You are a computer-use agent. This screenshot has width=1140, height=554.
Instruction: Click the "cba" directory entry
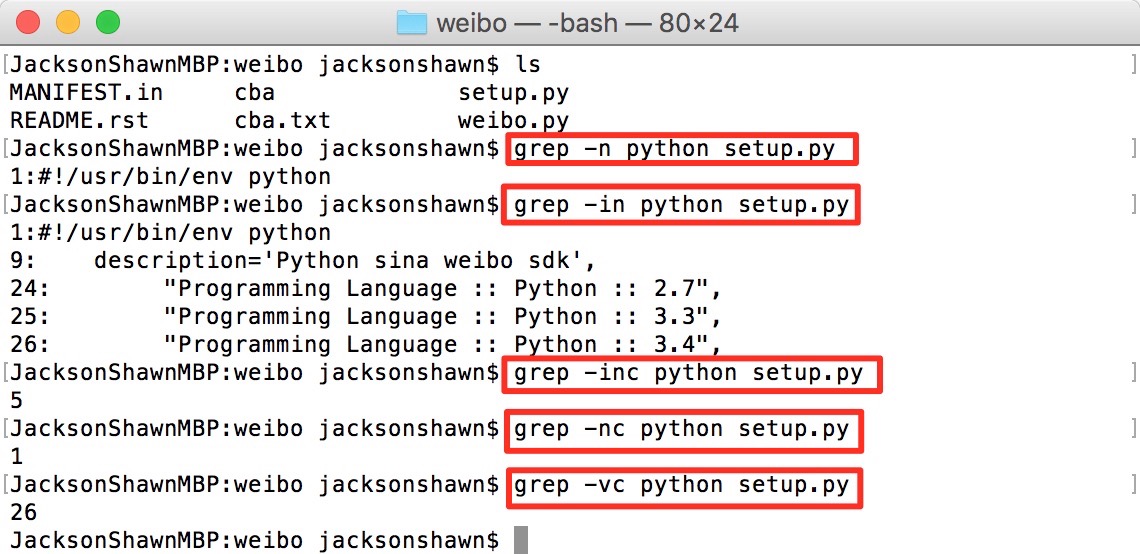coord(254,93)
